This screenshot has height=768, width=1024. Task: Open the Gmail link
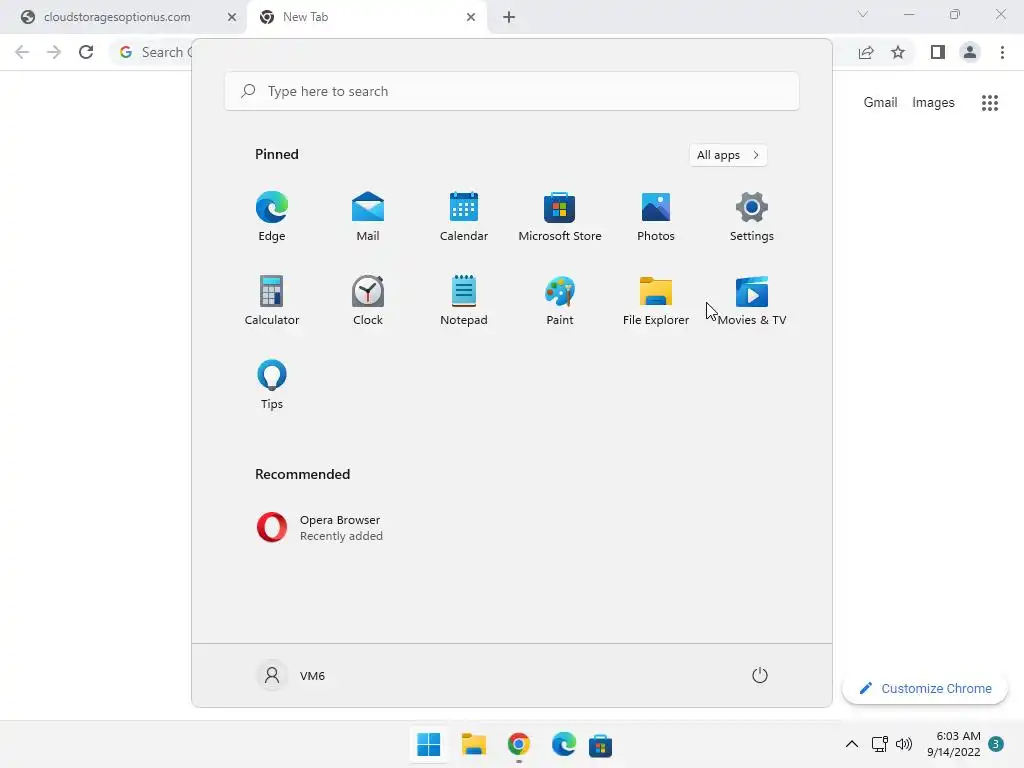point(880,103)
